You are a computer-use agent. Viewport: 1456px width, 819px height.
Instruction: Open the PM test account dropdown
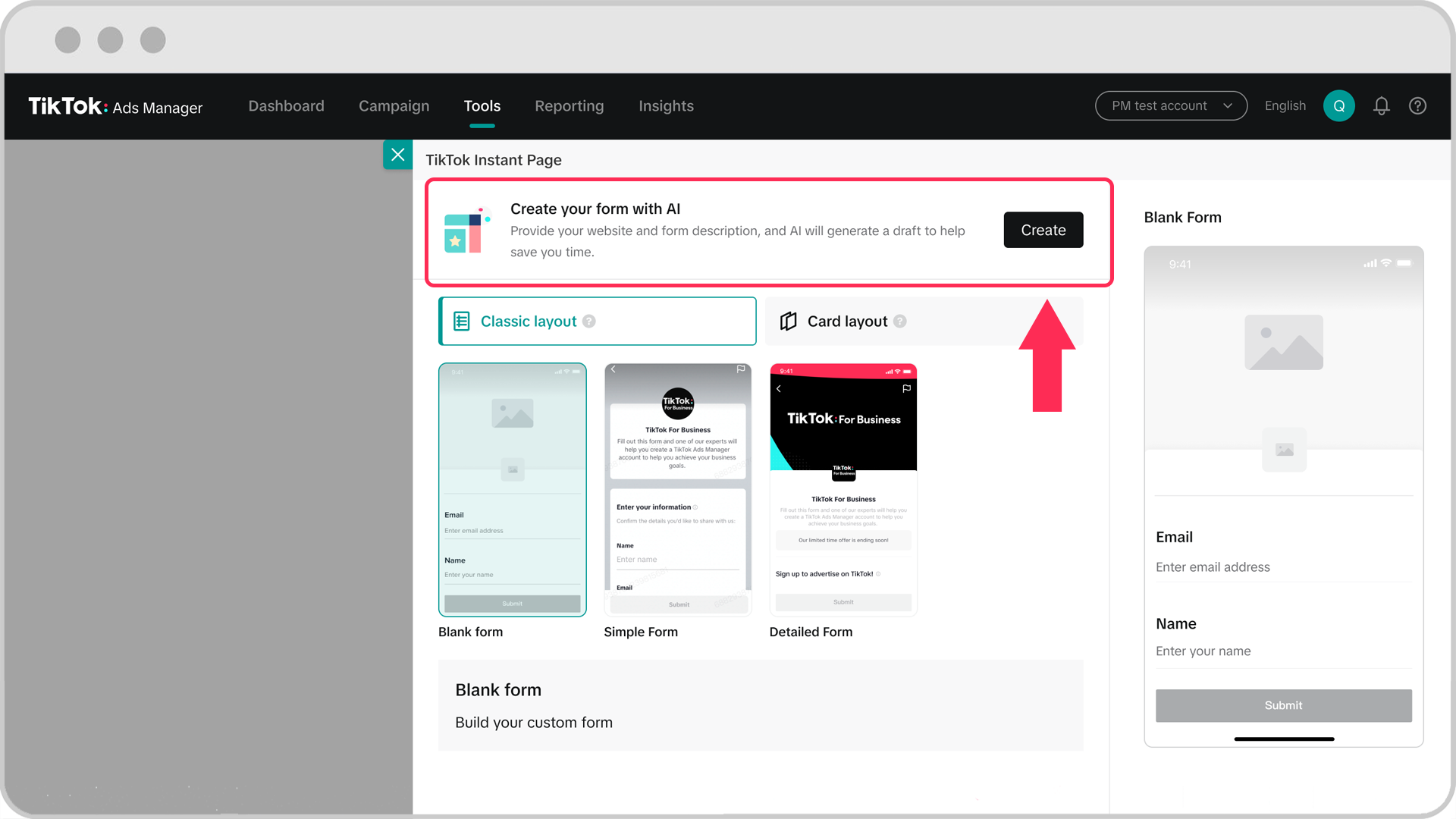tap(1171, 106)
